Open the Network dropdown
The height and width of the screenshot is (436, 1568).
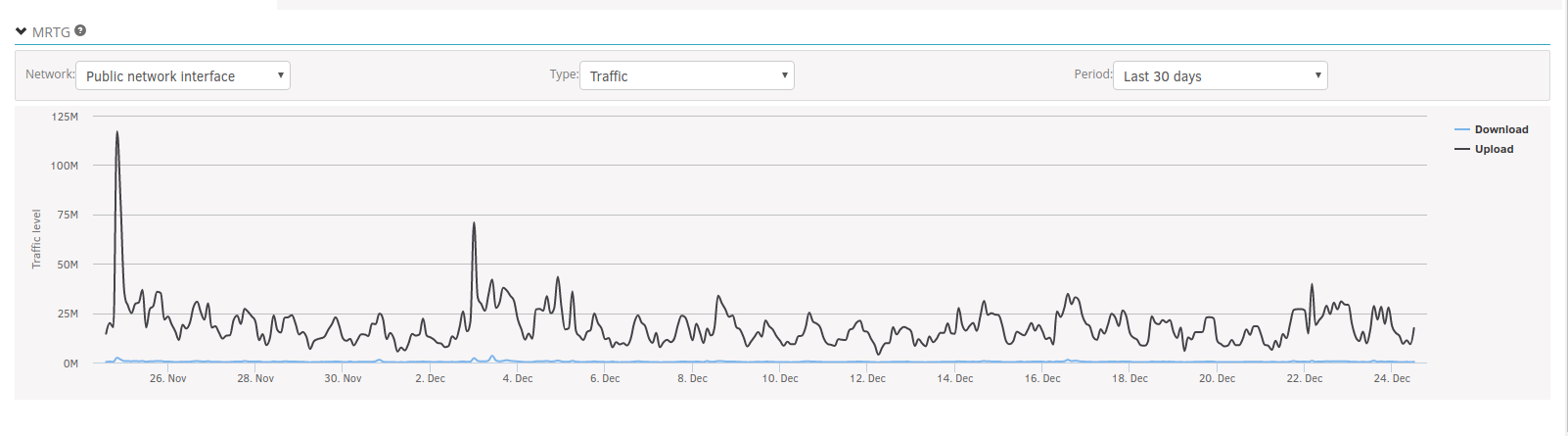tap(183, 75)
